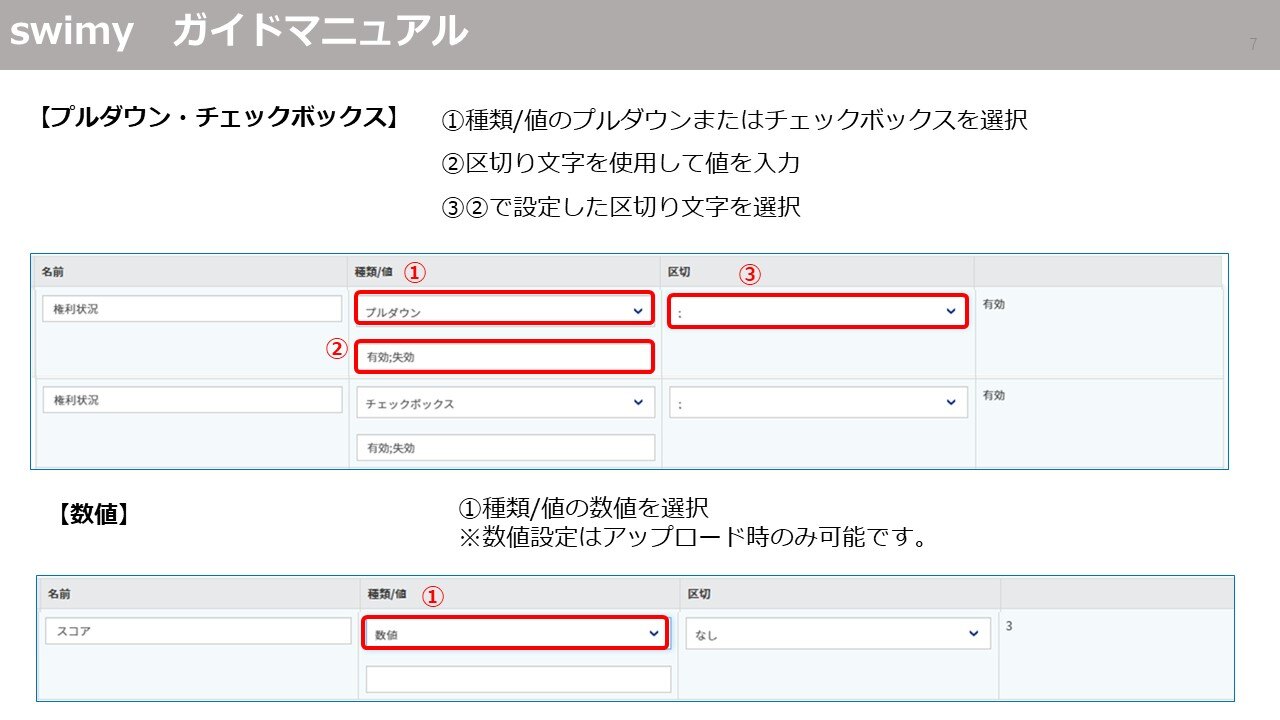Click the page number 7 in the header

[x=1253, y=44]
